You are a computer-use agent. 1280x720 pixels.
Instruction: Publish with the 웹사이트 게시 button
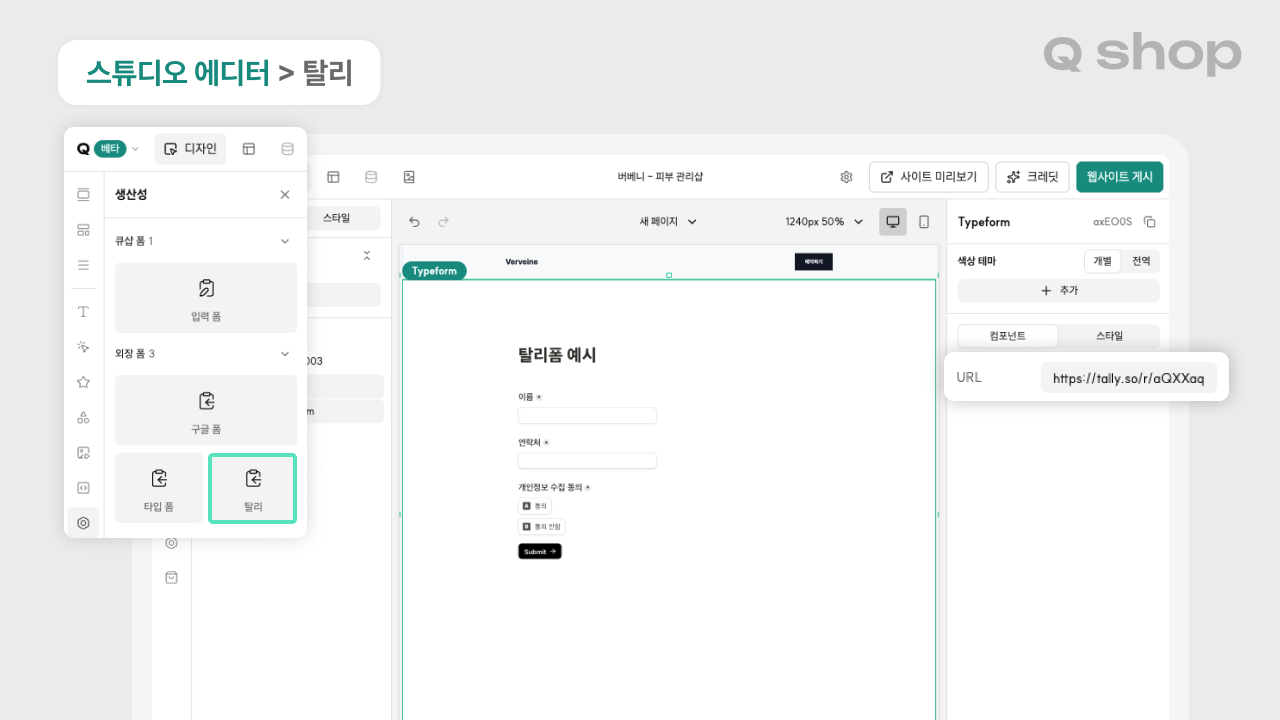(1120, 177)
